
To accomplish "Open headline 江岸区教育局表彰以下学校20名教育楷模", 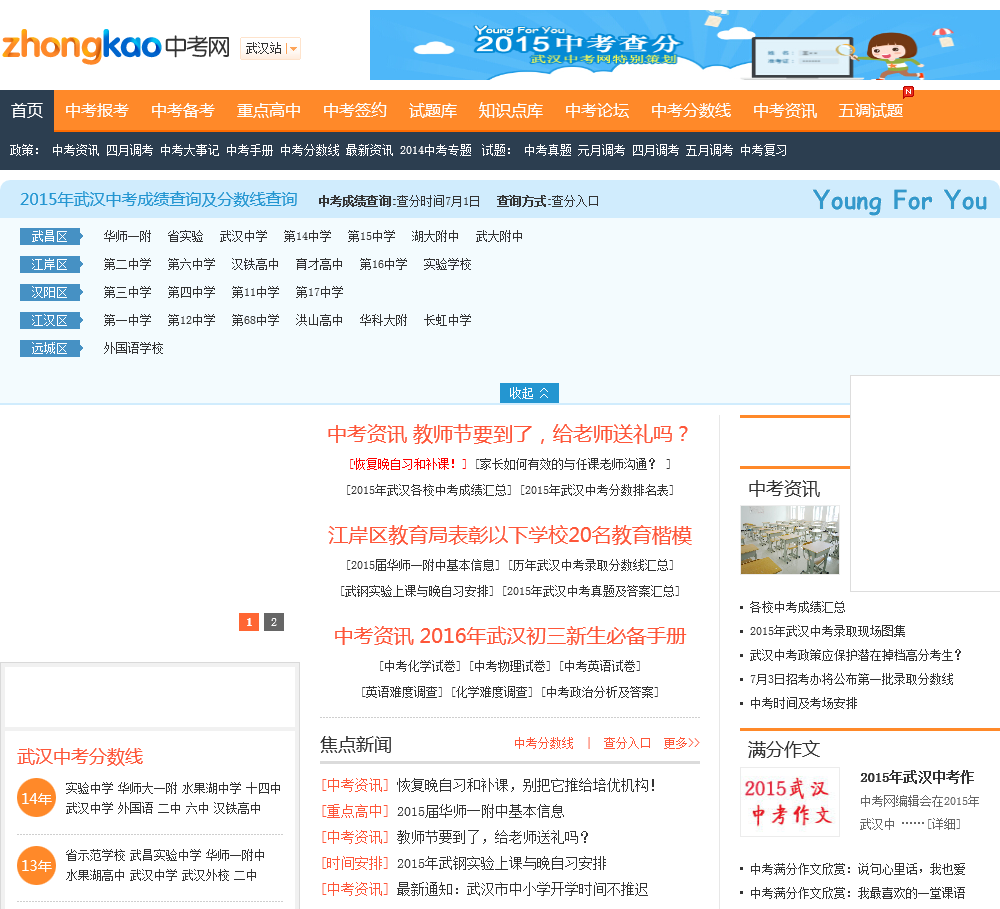I will coord(510,535).
